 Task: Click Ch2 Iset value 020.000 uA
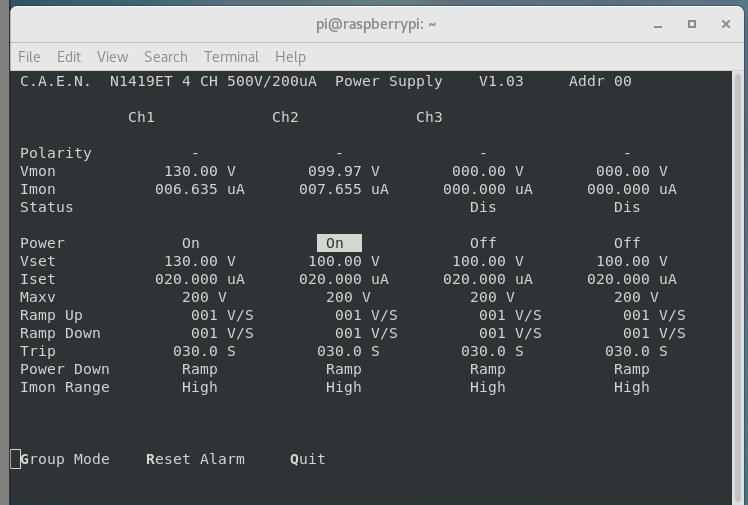[x=343, y=279]
